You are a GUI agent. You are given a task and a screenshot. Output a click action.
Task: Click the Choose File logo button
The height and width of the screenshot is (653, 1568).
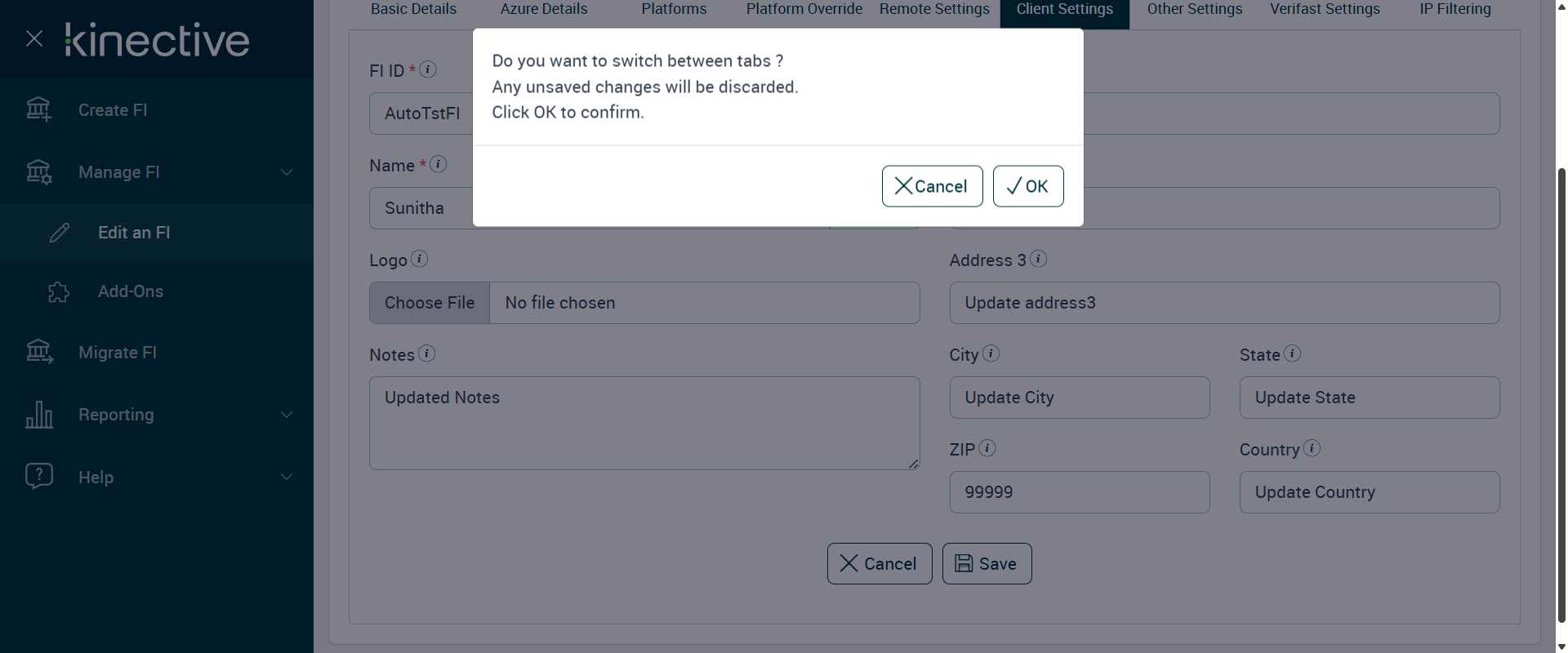pyautogui.click(x=430, y=303)
